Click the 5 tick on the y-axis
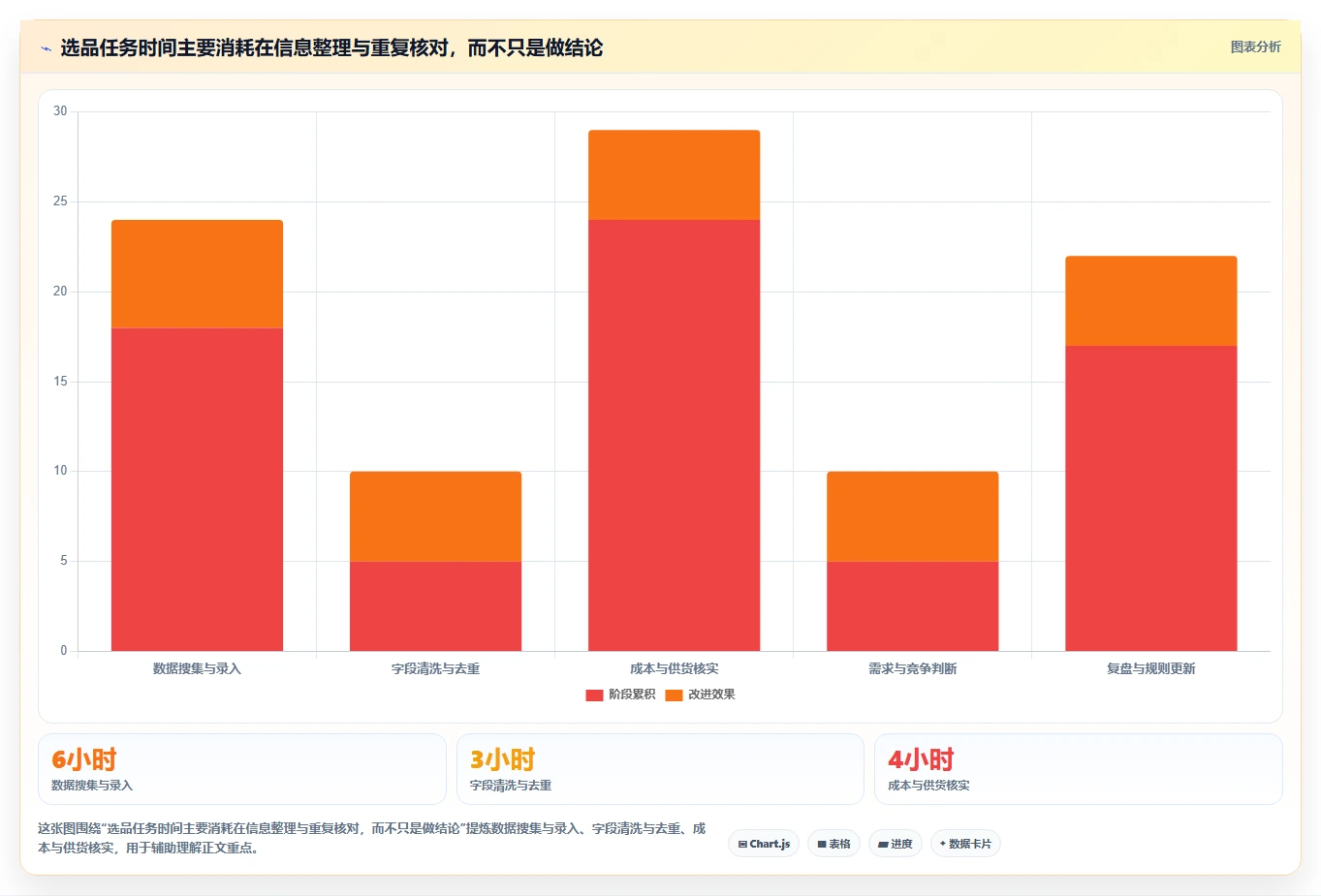 point(64,561)
